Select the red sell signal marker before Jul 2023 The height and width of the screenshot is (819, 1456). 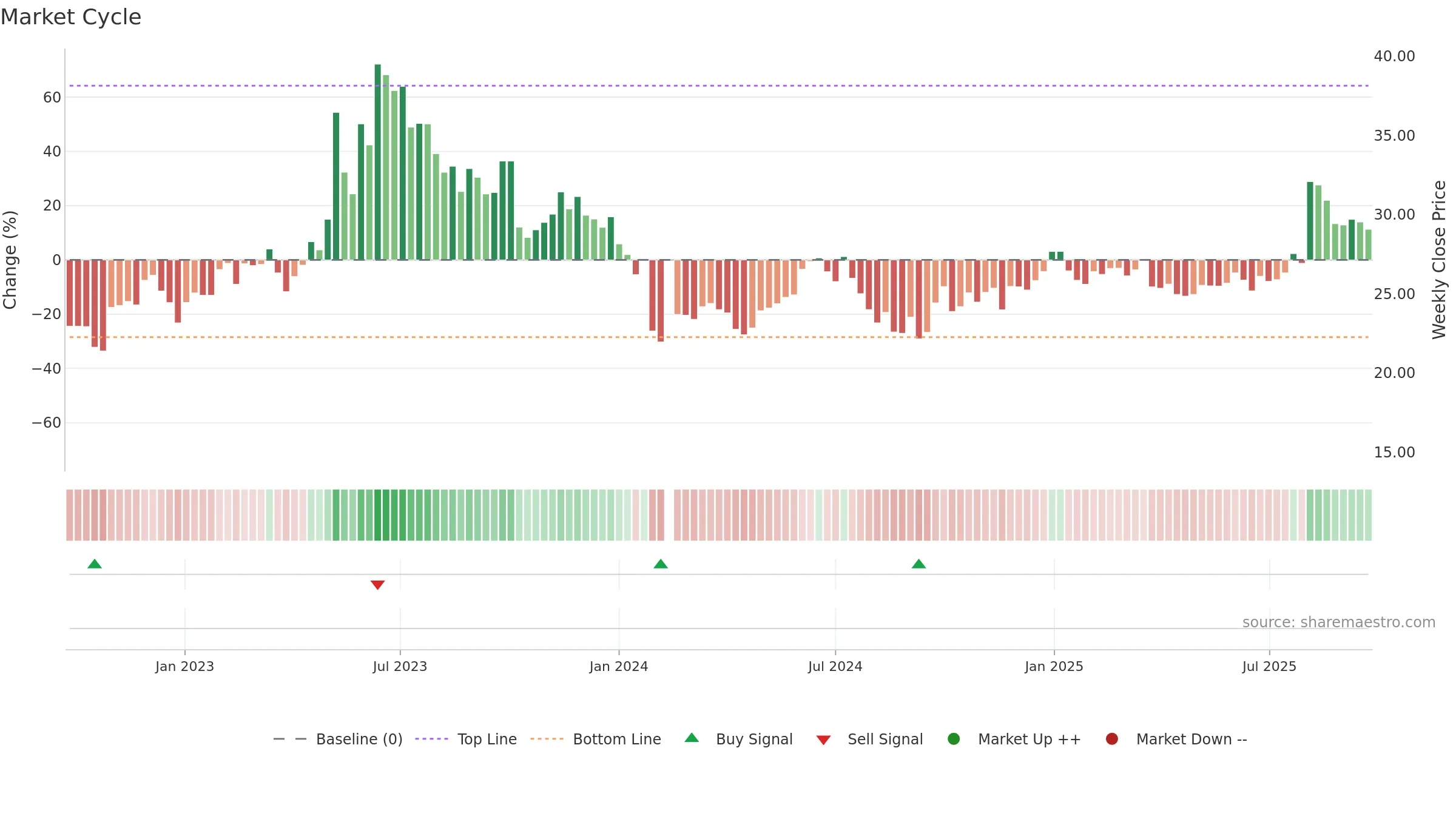(377, 585)
